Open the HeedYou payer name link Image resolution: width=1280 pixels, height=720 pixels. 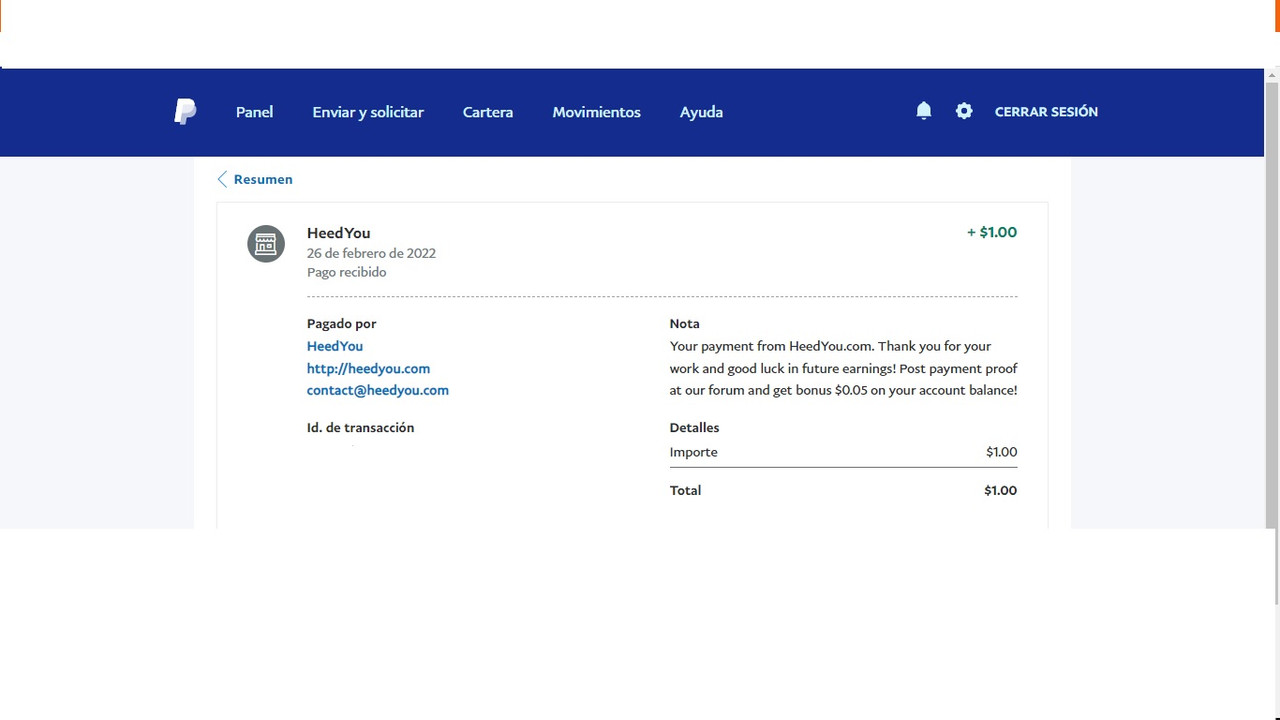point(335,346)
